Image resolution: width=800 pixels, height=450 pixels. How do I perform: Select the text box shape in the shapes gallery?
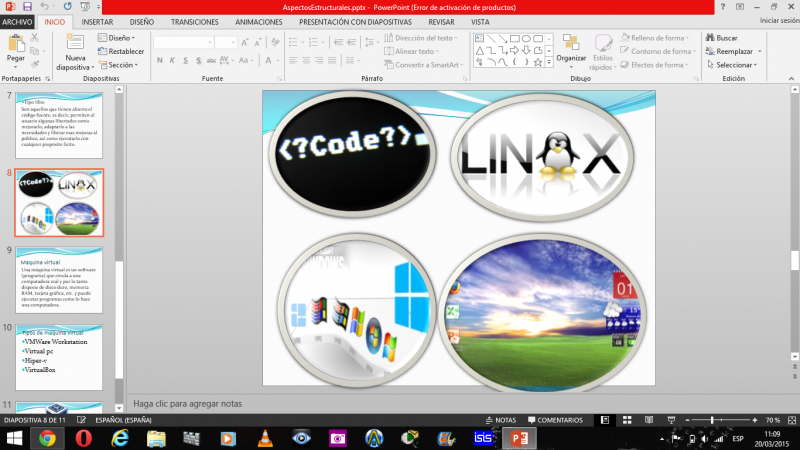(479, 38)
